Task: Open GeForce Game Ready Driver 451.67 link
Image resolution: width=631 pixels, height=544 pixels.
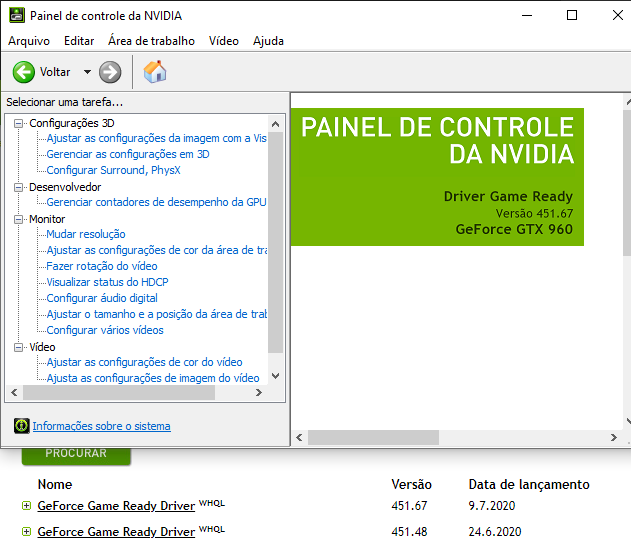Action: pos(116,506)
